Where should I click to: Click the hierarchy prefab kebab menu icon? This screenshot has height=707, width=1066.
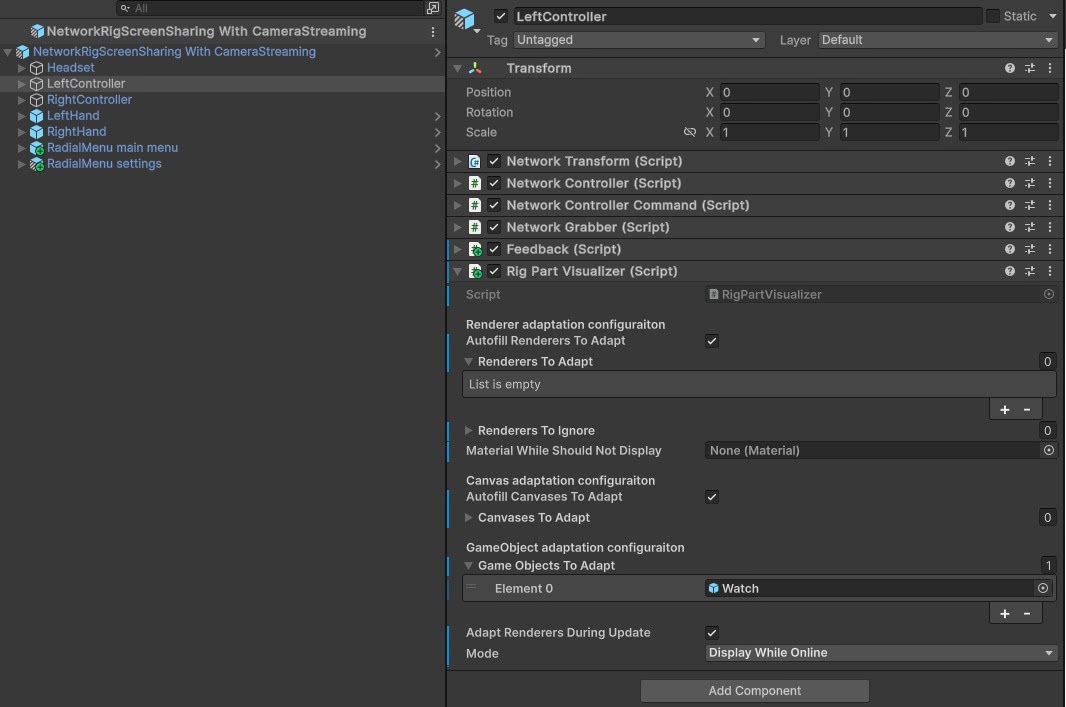click(433, 32)
